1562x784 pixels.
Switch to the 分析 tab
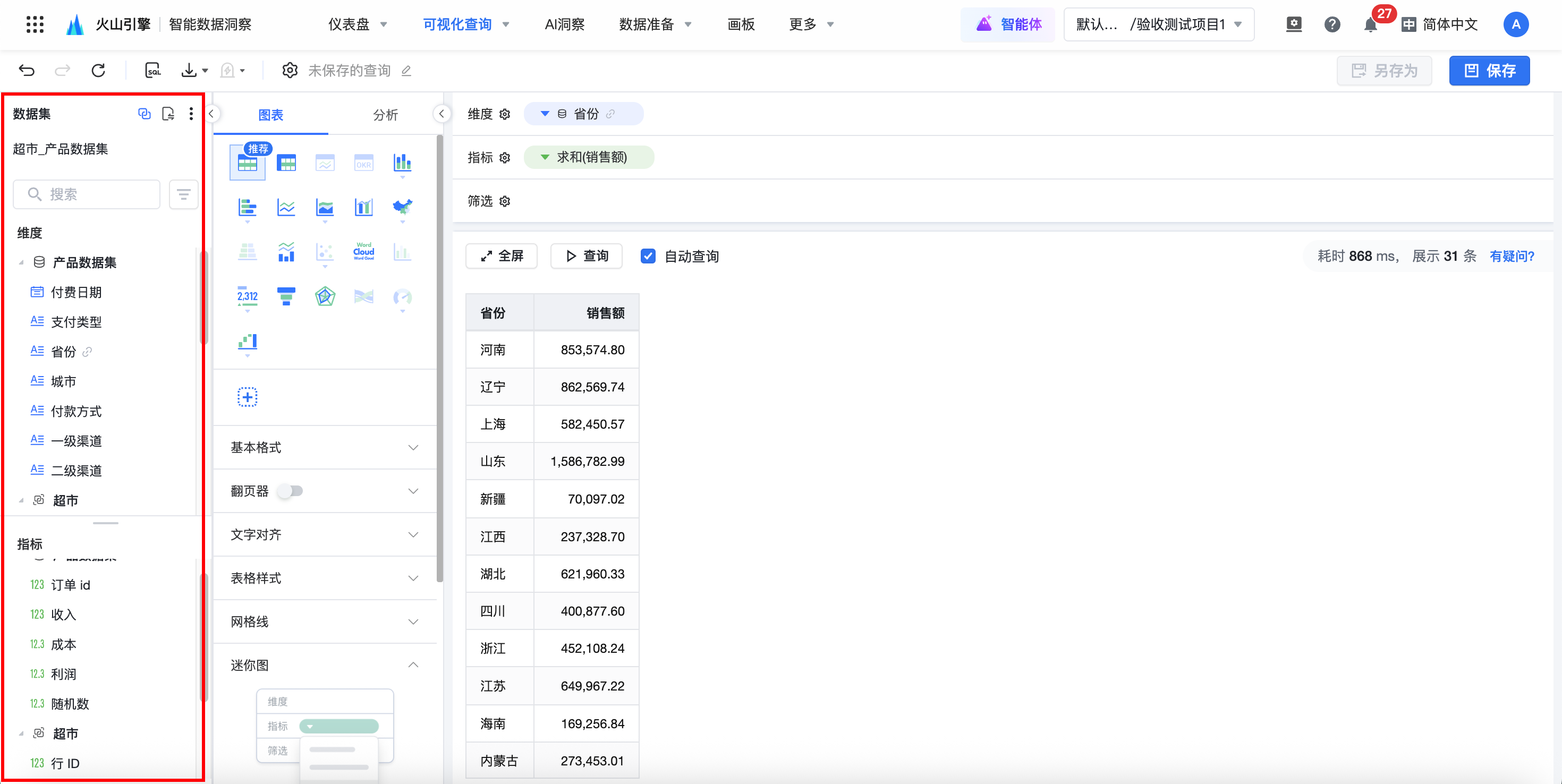[x=385, y=115]
